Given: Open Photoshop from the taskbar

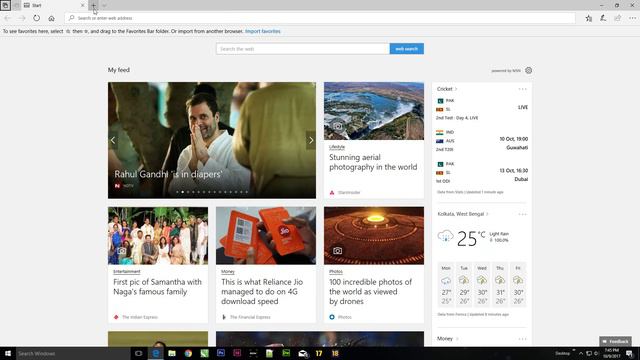Looking at the screenshot, I should pyautogui.click(x=221, y=353).
